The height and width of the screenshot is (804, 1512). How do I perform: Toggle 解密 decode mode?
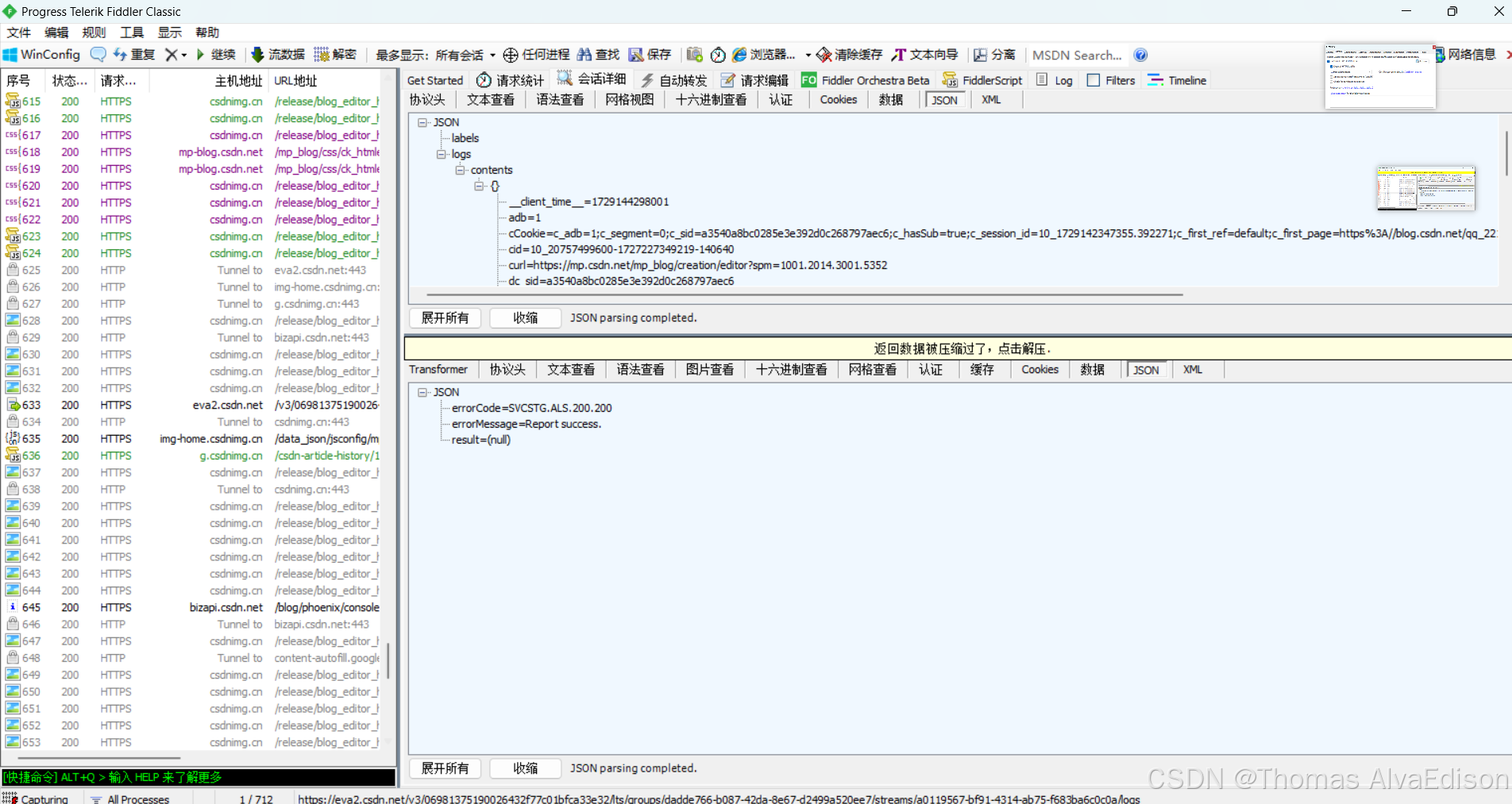click(x=335, y=55)
